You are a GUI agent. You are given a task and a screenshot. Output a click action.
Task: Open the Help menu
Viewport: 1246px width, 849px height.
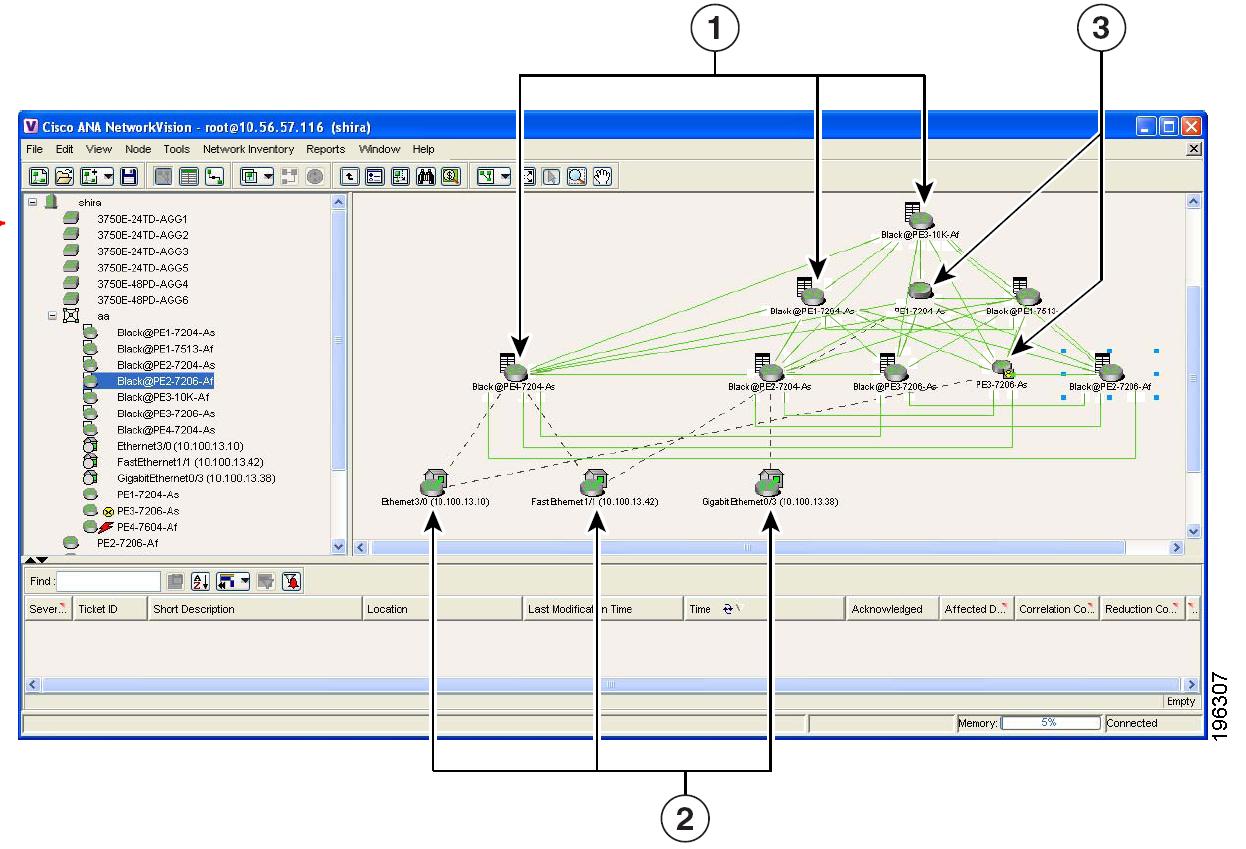pos(424,149)
